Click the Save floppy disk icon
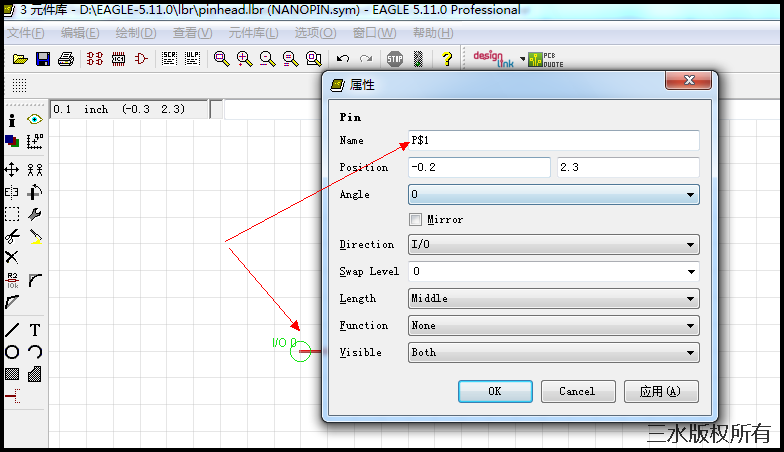Screen dimensions: 784x452 tap(43, 59)
